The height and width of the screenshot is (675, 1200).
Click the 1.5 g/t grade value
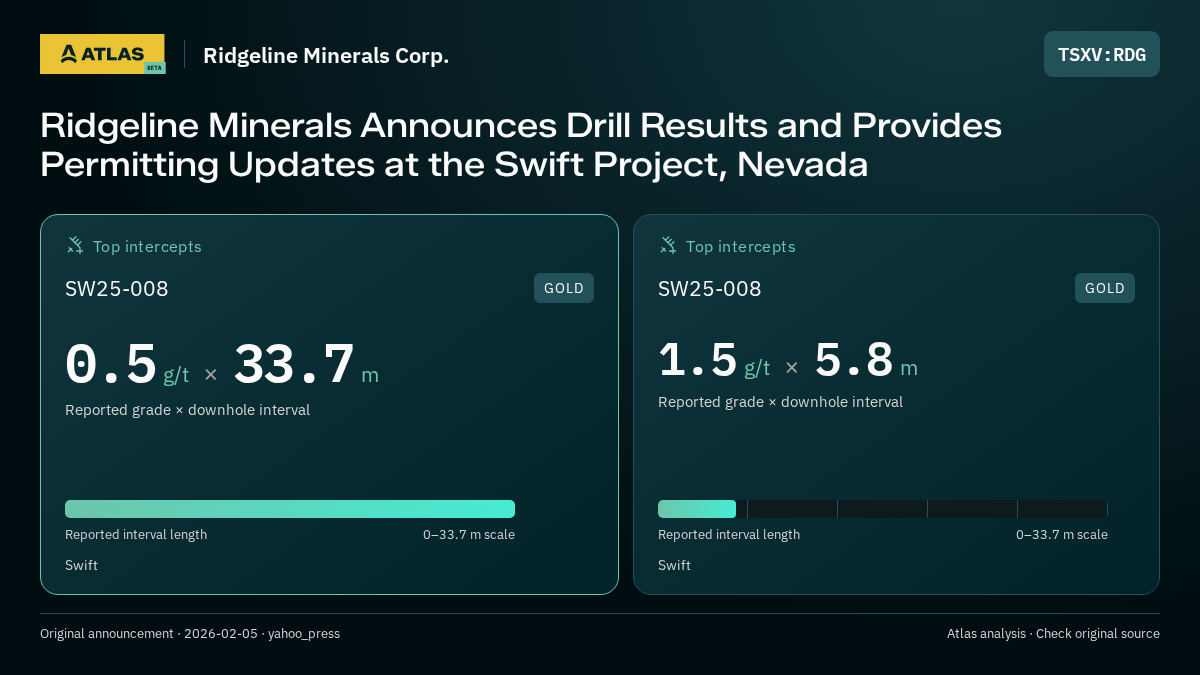pyautogui.click(x=714, y=361)
